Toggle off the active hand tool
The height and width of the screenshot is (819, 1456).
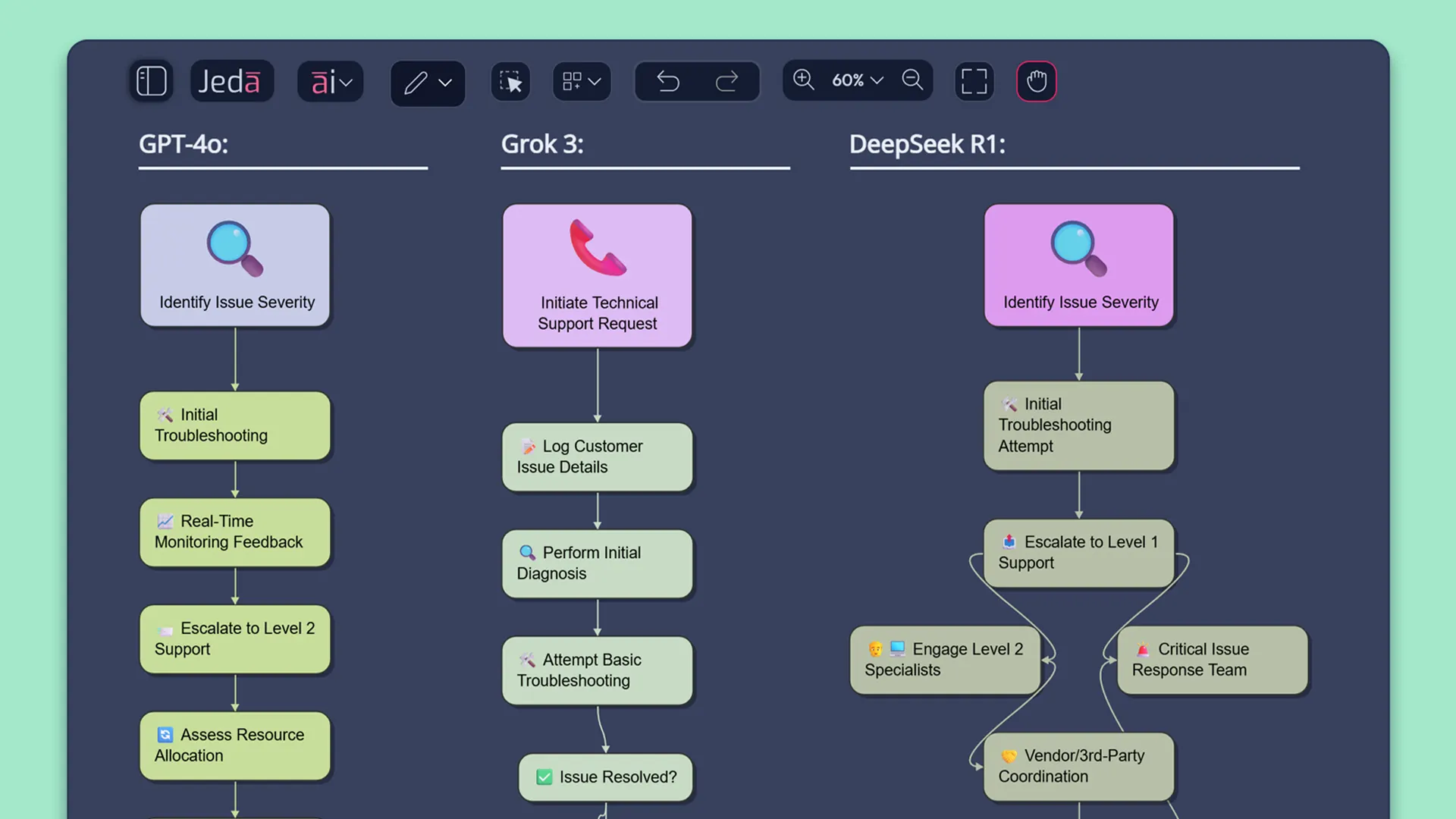click(x=1036, y=81)
